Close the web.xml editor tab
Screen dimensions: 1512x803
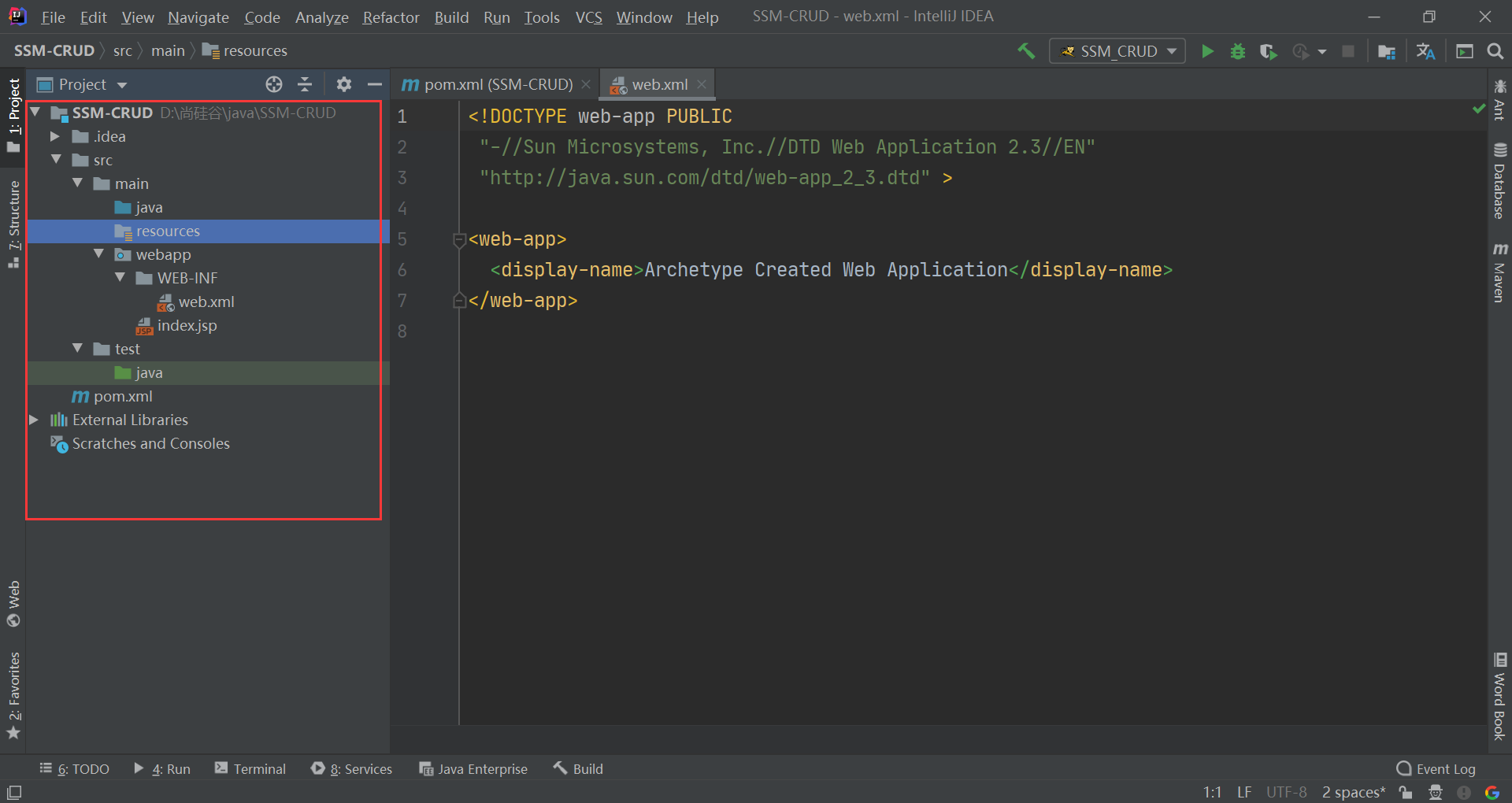pyautogui.click(x=702, y=84)
